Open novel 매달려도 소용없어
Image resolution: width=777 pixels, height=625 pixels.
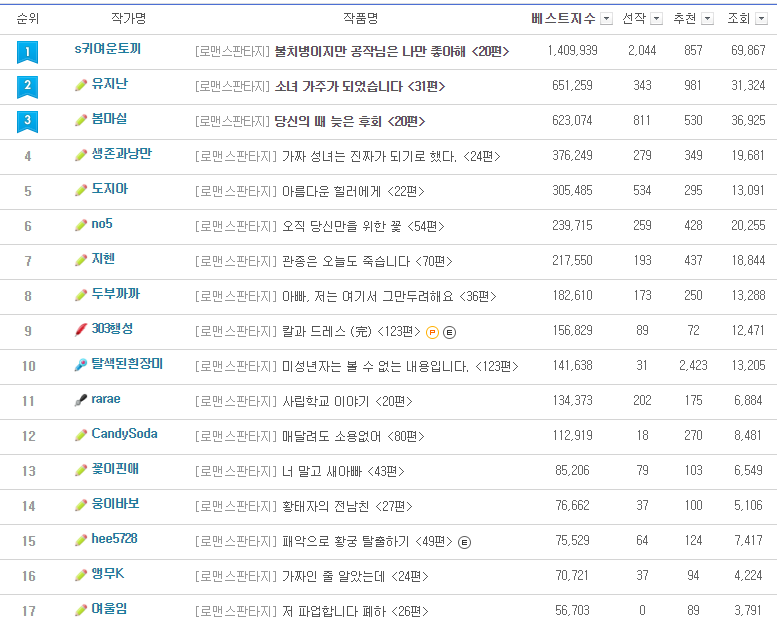353,437
